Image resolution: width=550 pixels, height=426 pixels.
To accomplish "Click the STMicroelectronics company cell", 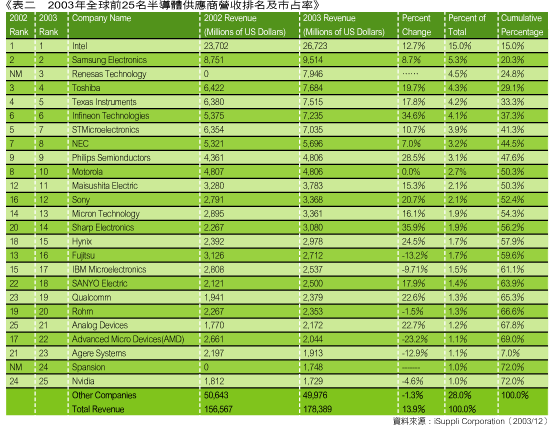I will click(105, 129).
